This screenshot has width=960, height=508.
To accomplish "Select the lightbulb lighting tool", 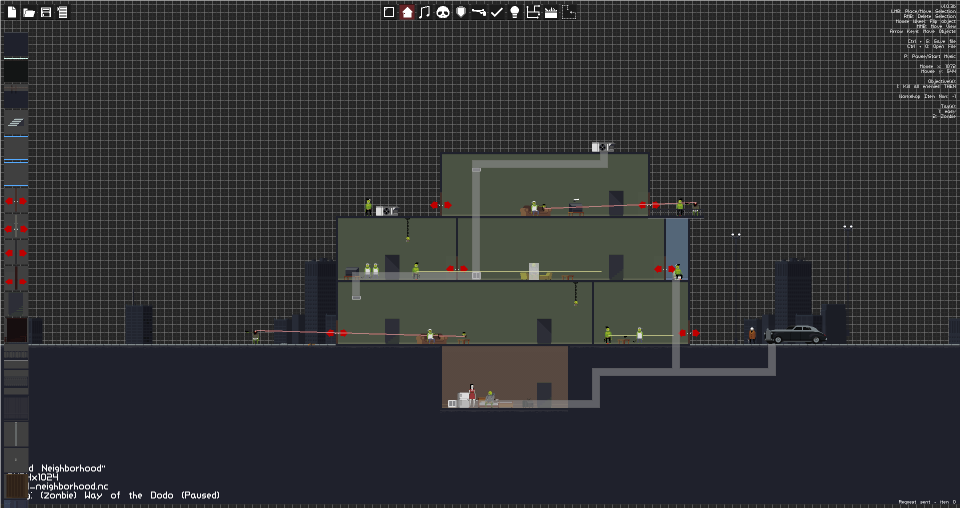I will [515, 12].
